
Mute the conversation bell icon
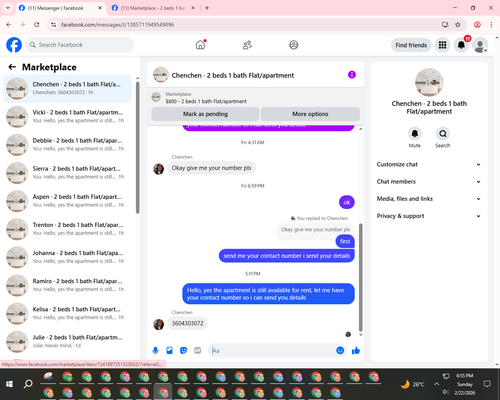414,134
